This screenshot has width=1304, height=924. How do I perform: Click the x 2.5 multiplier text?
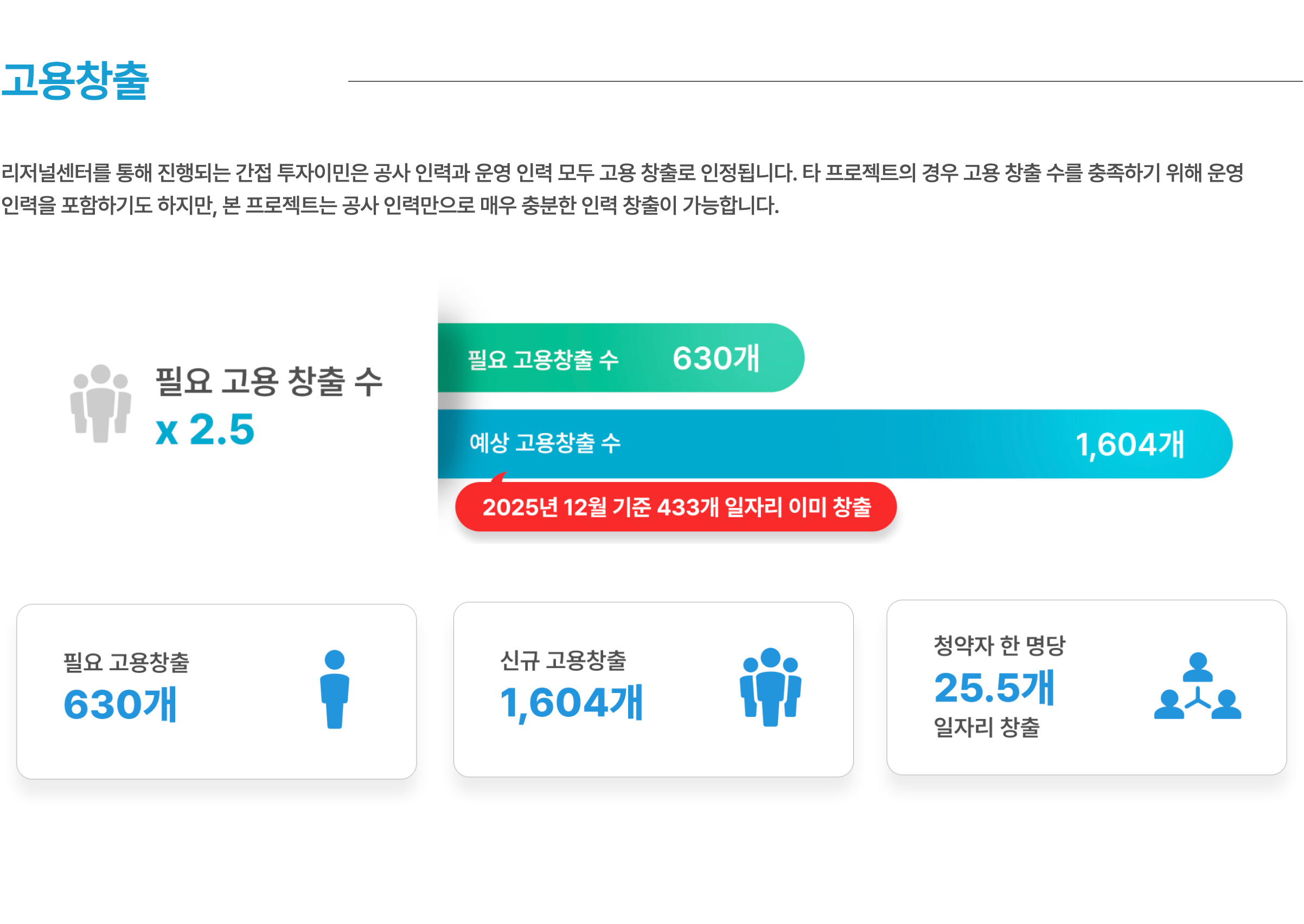coord(204,429)
